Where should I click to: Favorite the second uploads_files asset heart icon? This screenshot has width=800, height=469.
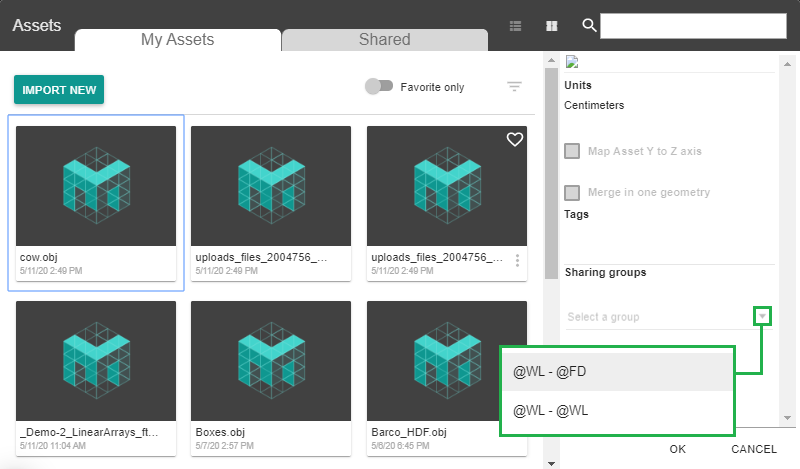(515, 140)
